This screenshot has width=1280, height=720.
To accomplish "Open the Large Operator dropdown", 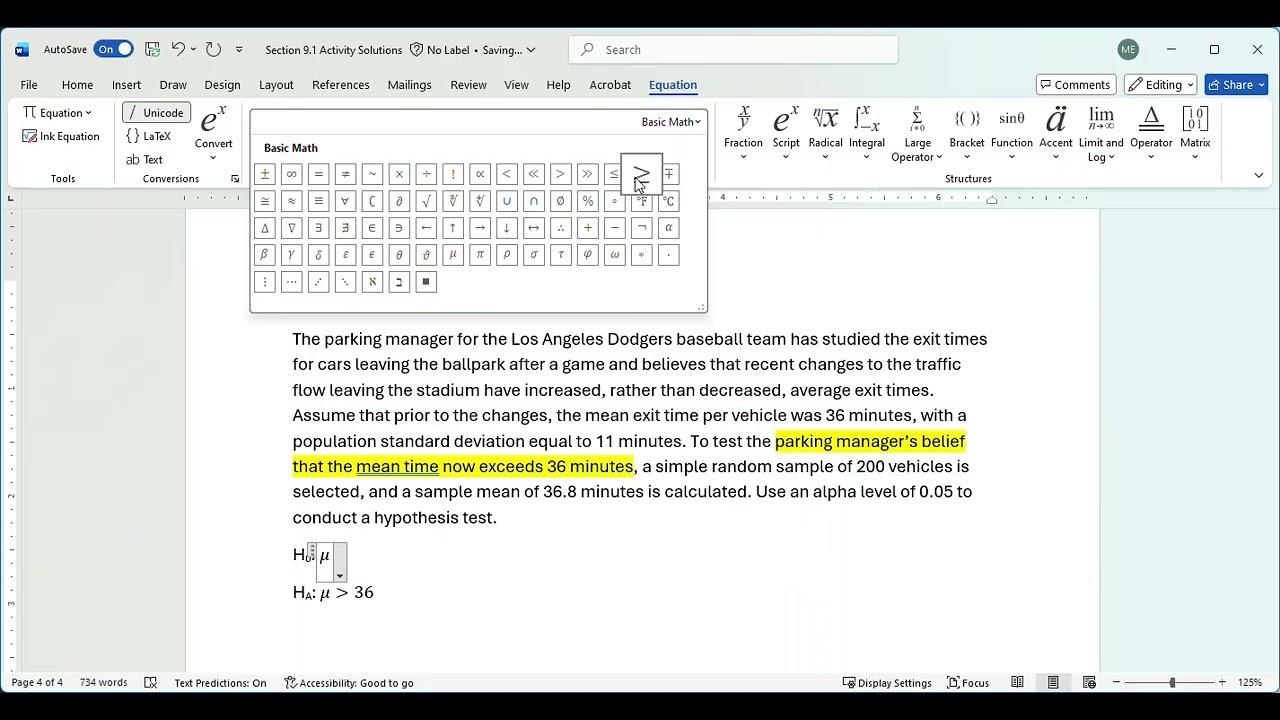I will point(917,135).
